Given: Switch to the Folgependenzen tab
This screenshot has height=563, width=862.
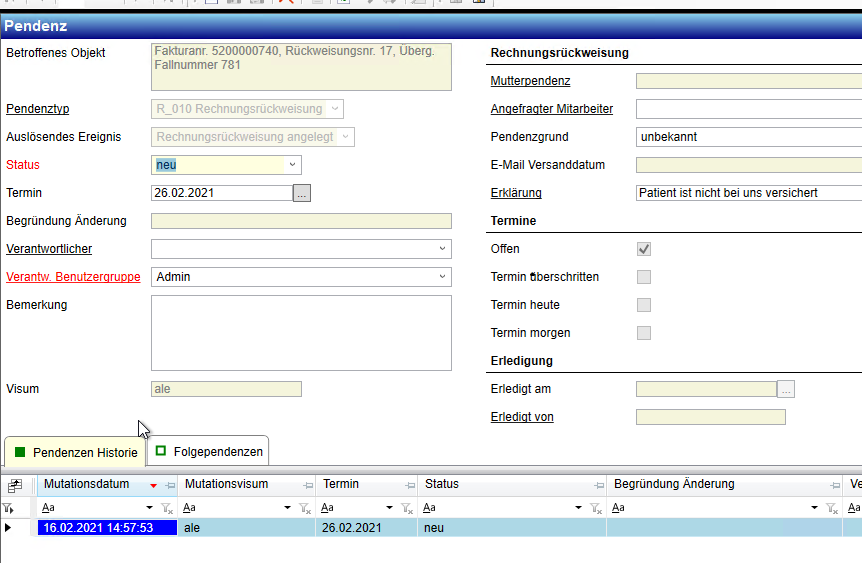Looking at the screenshot, I should pos(208,452).
